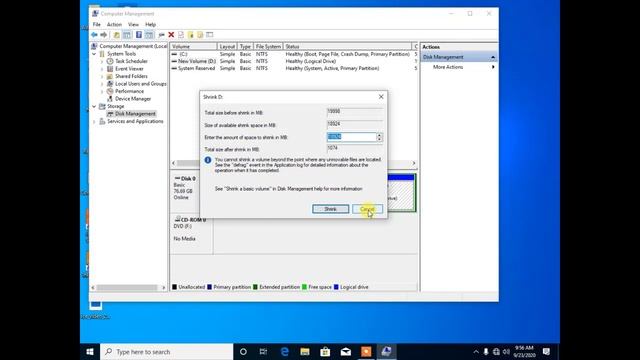
Task: Open File Explorer from the taskbar
Action: (305, 351)
